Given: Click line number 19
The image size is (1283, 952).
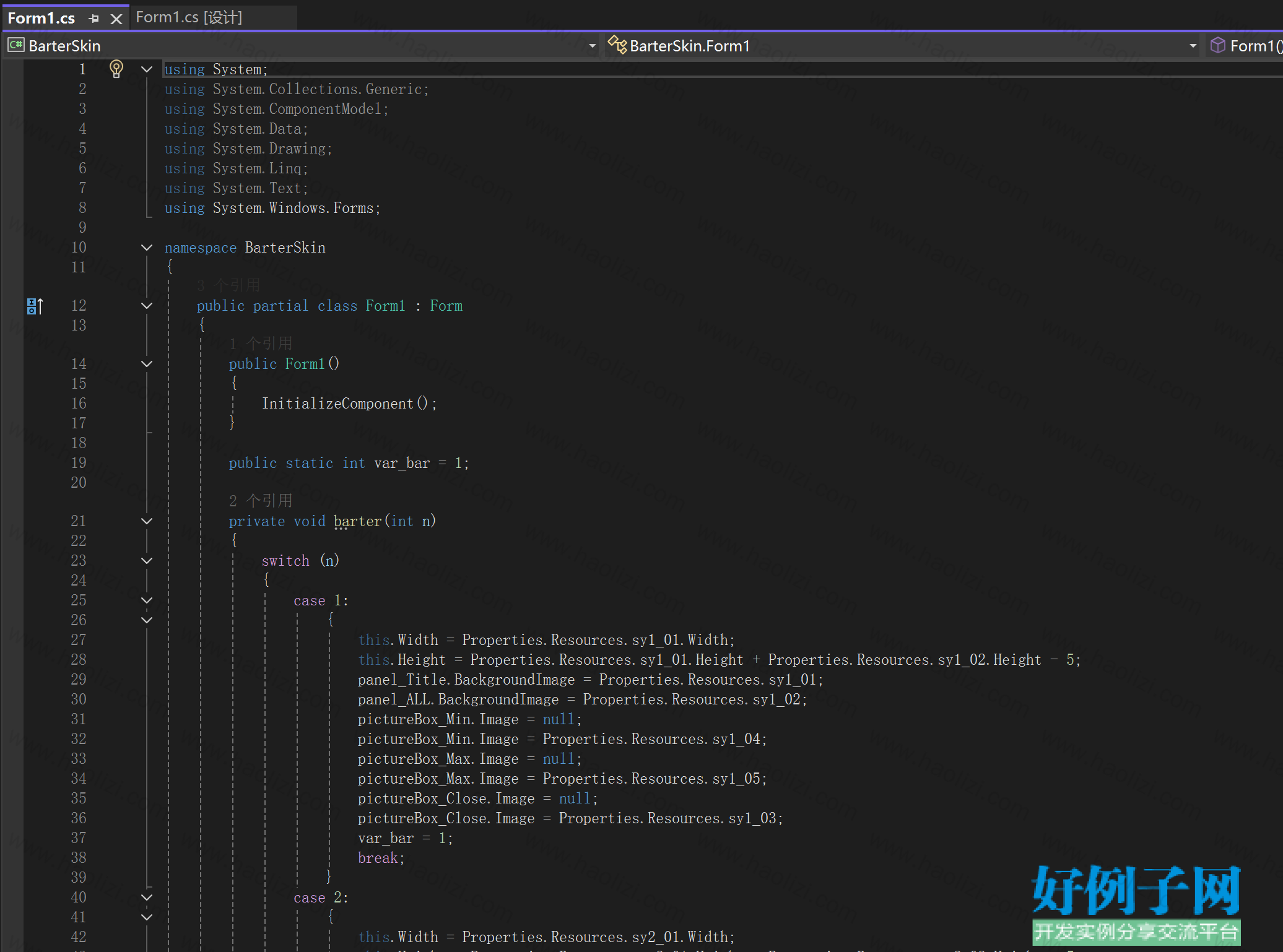Looking at the screenshot, I should tap(79, 463).
